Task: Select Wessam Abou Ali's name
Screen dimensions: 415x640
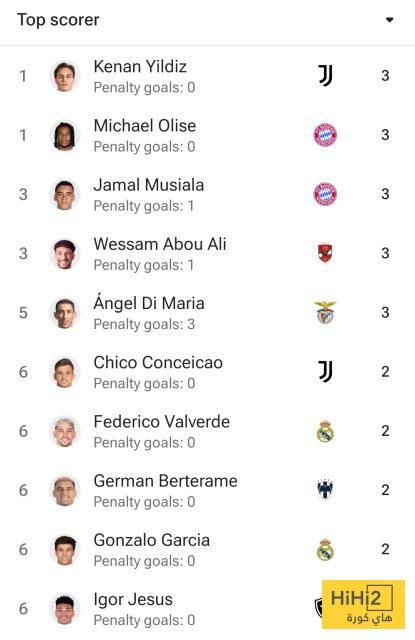Action: coord(160,244)
